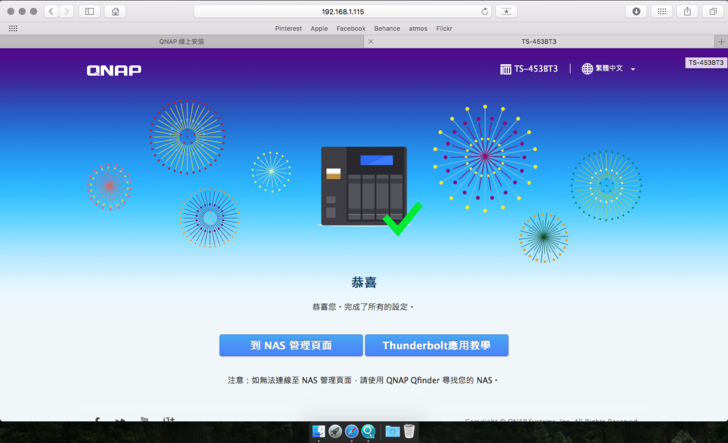Add a new tab with plus button
This screenshot has height=443, width=728.
point(721,41)
